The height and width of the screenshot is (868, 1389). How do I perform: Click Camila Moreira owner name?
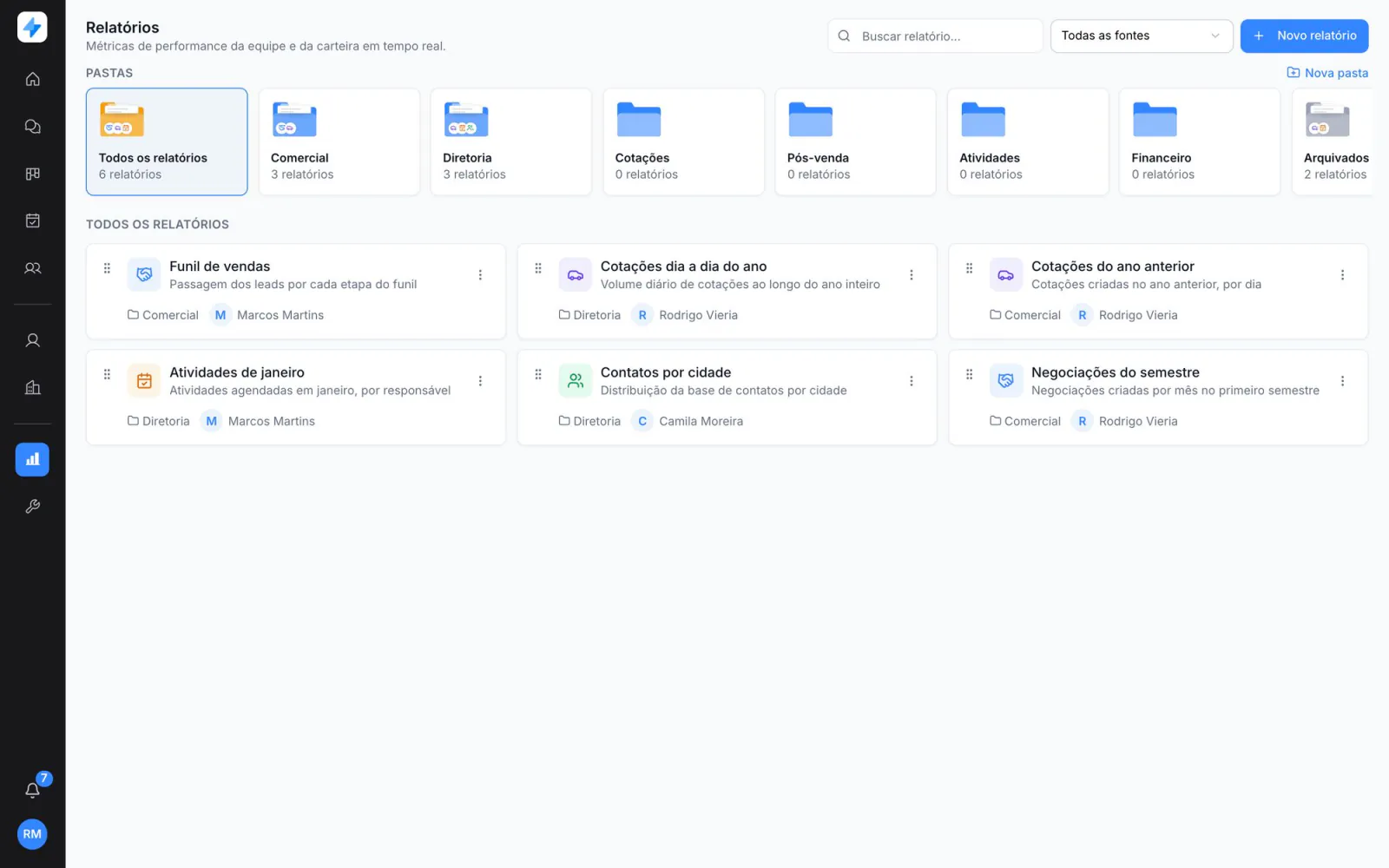coord(701,421)
